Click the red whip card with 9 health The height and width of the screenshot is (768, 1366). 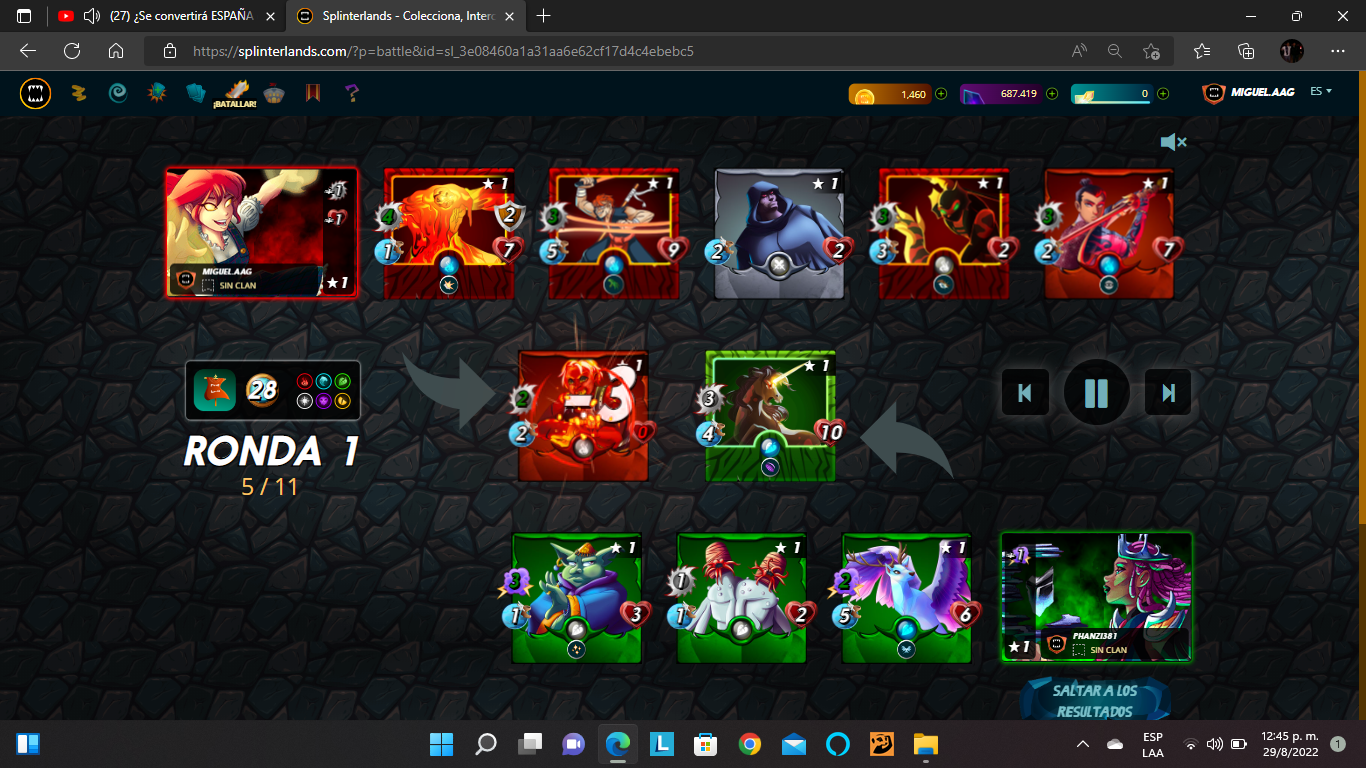(614, 234)
